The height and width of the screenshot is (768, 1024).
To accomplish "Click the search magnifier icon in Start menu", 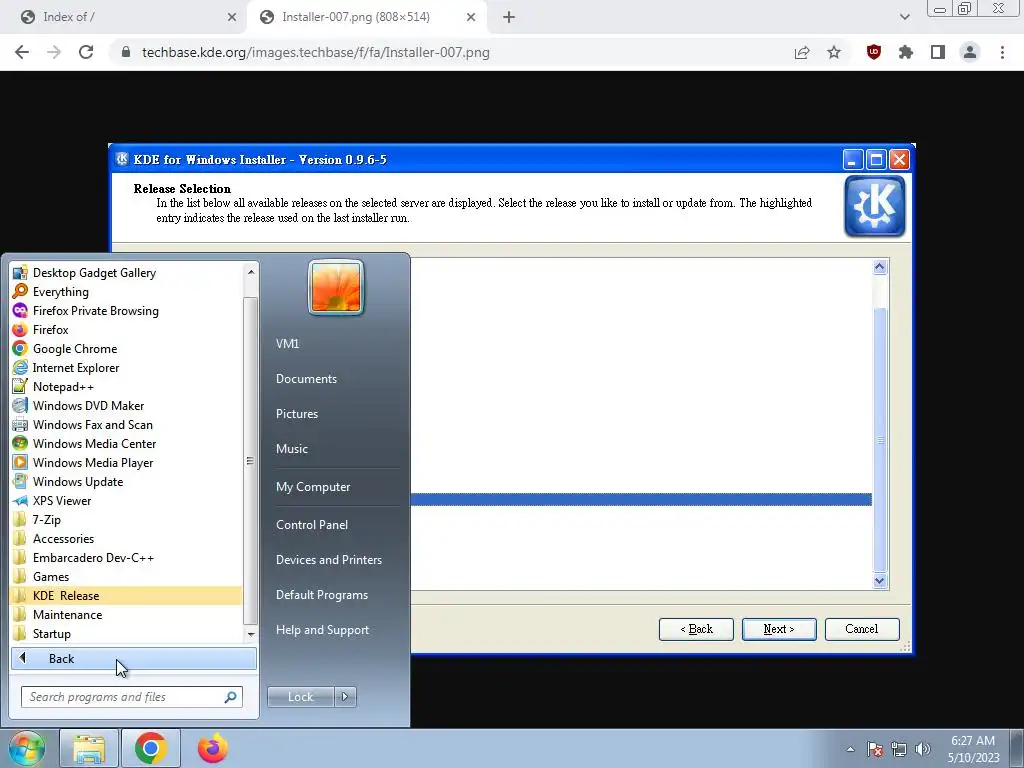I will click(x=231, y=697).
